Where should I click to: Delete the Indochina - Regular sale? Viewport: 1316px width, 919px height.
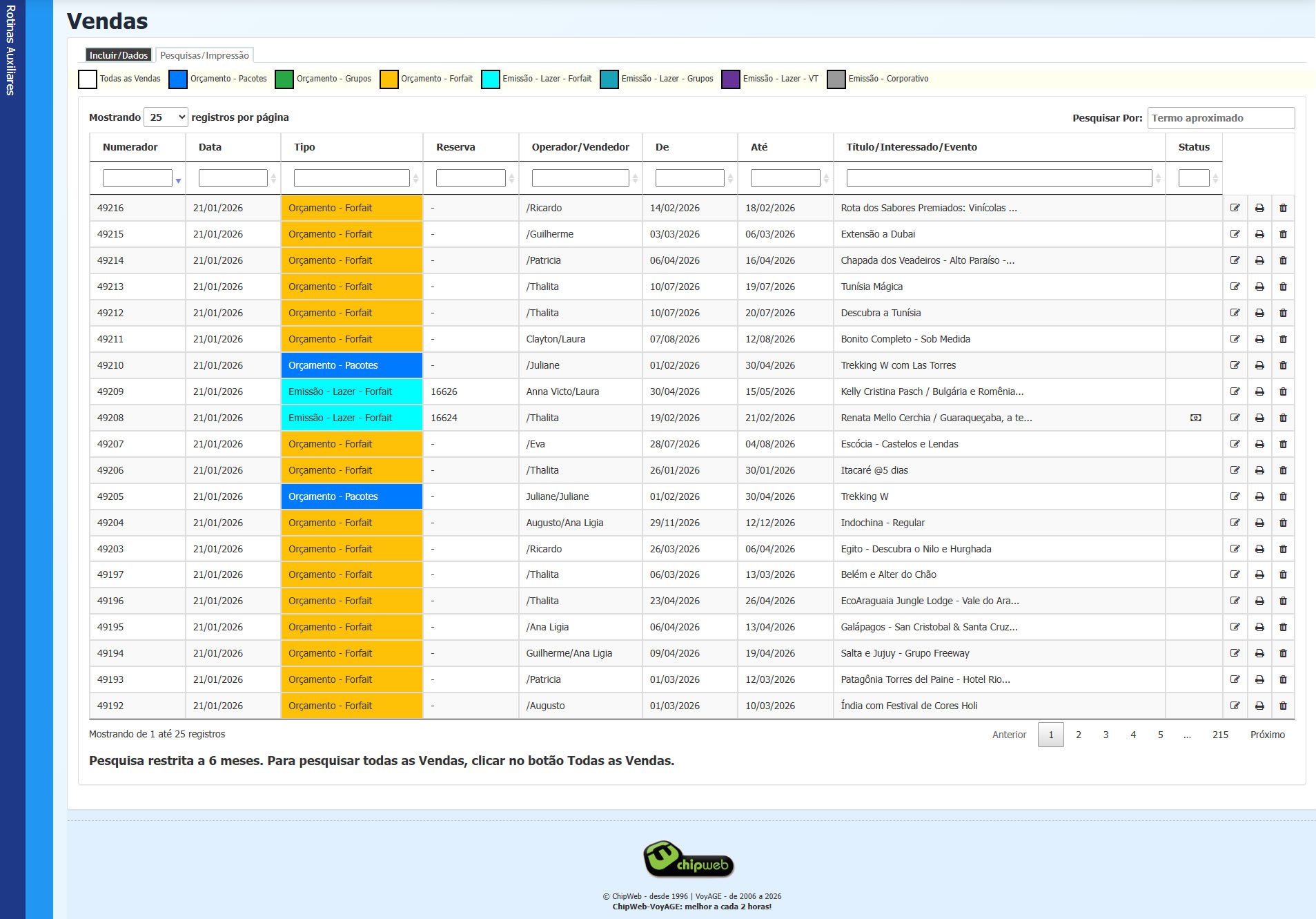pyautogui.click(x=1283, y=523)
